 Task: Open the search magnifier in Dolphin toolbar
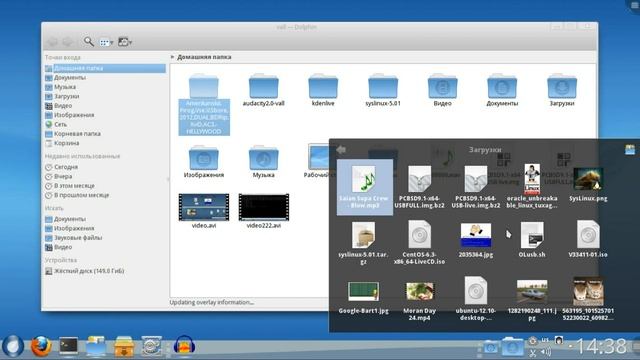89,42
